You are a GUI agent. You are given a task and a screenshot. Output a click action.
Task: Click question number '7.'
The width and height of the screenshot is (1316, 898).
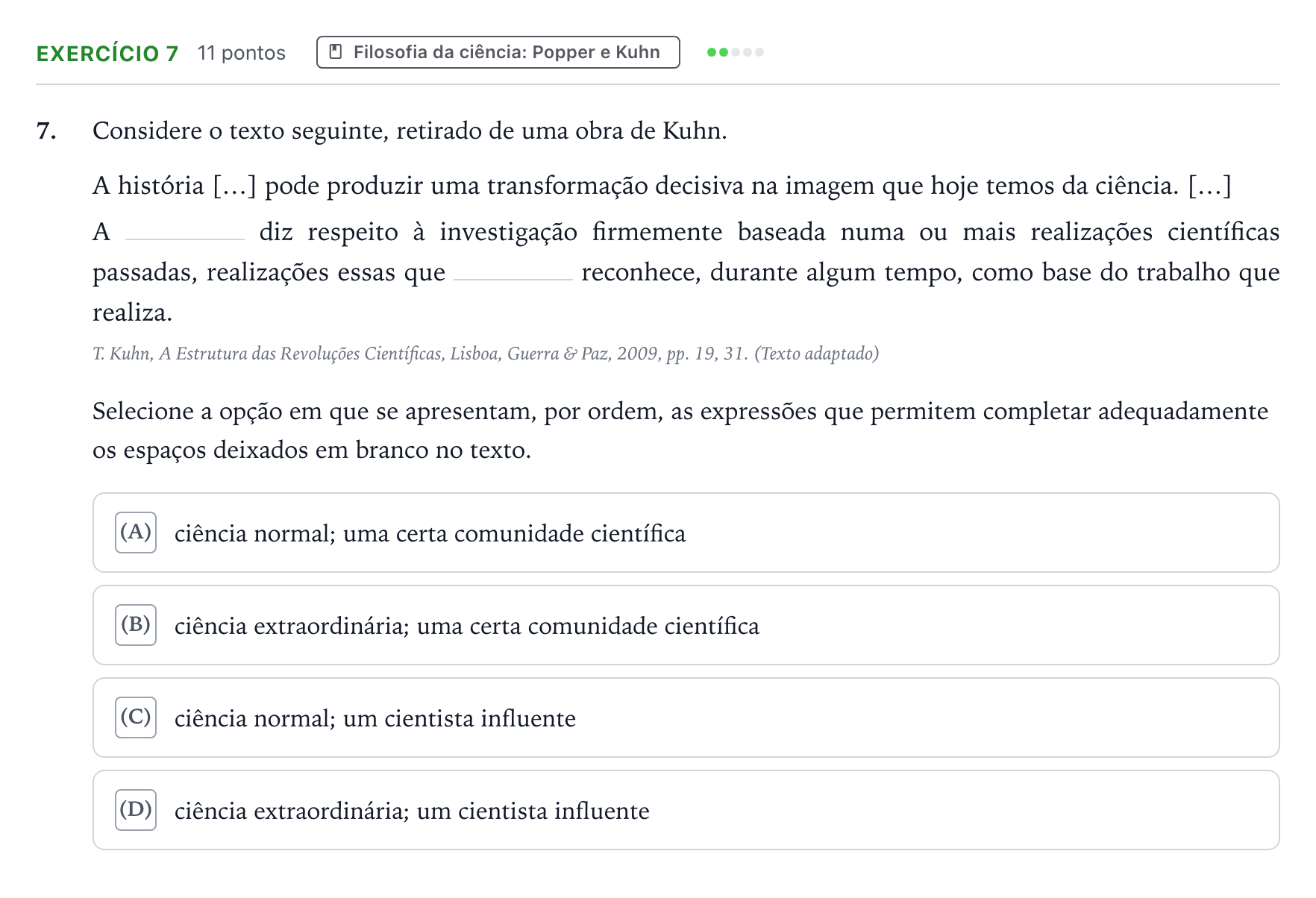46,131
